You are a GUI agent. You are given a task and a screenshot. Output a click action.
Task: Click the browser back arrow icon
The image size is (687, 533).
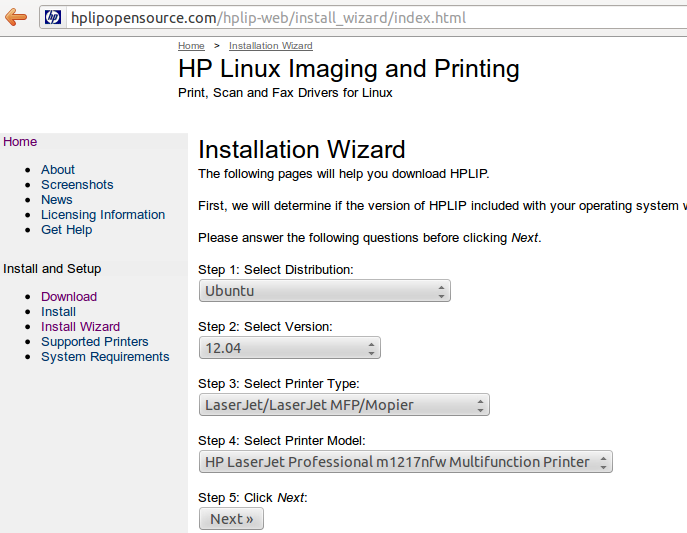(16, 18)
